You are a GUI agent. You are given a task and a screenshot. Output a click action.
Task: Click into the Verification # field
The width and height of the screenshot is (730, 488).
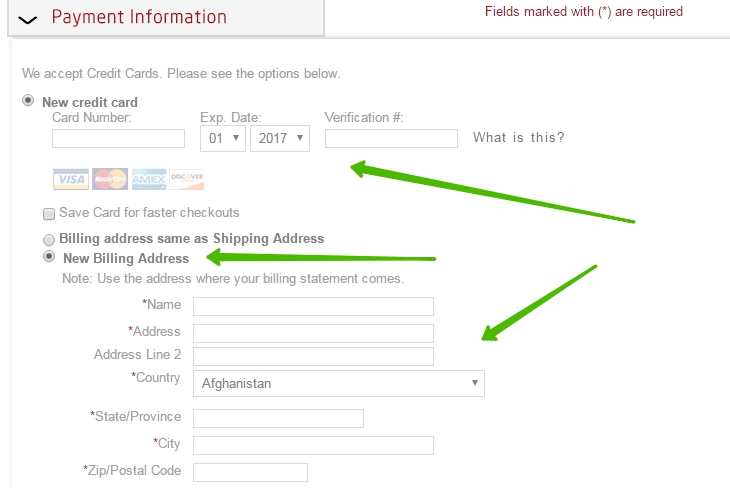pyautogui.click(x=391, y=138)
